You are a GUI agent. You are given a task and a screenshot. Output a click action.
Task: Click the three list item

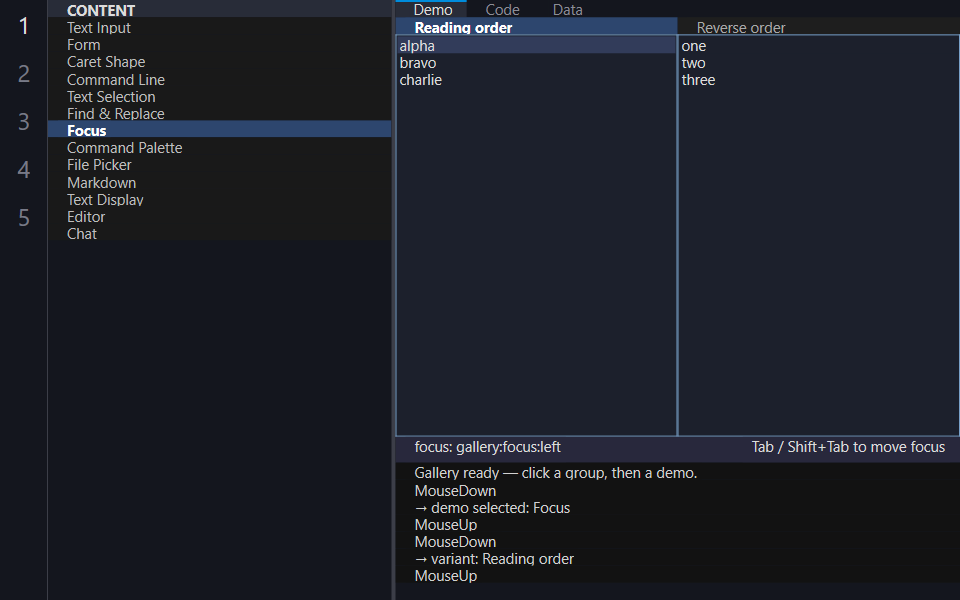coord(818,80)
